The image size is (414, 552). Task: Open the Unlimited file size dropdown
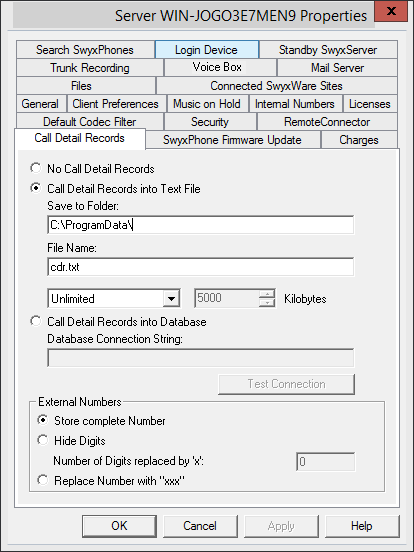tap(171, 299)
